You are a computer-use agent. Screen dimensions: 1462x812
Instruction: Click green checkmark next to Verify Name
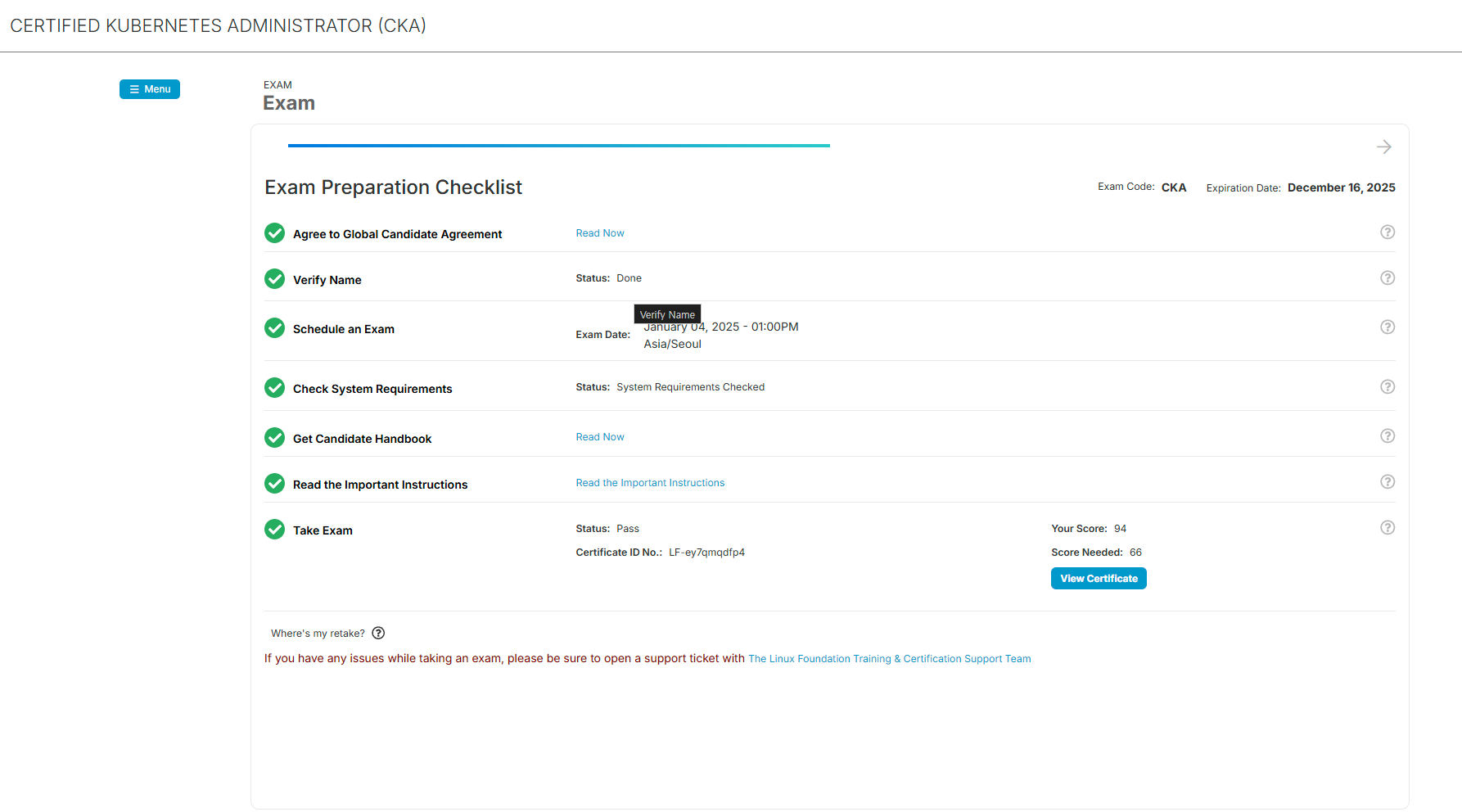click(275, 279)
